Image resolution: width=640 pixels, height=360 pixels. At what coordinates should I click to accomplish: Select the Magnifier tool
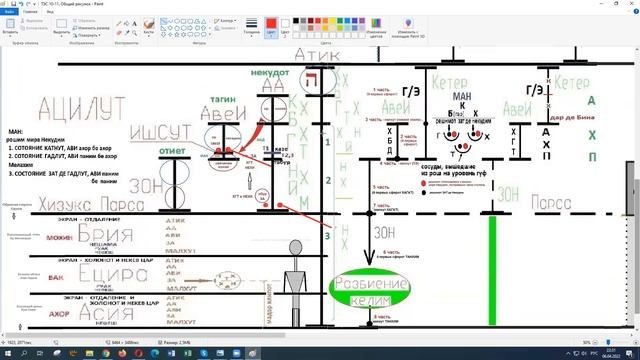pos(134,33)
